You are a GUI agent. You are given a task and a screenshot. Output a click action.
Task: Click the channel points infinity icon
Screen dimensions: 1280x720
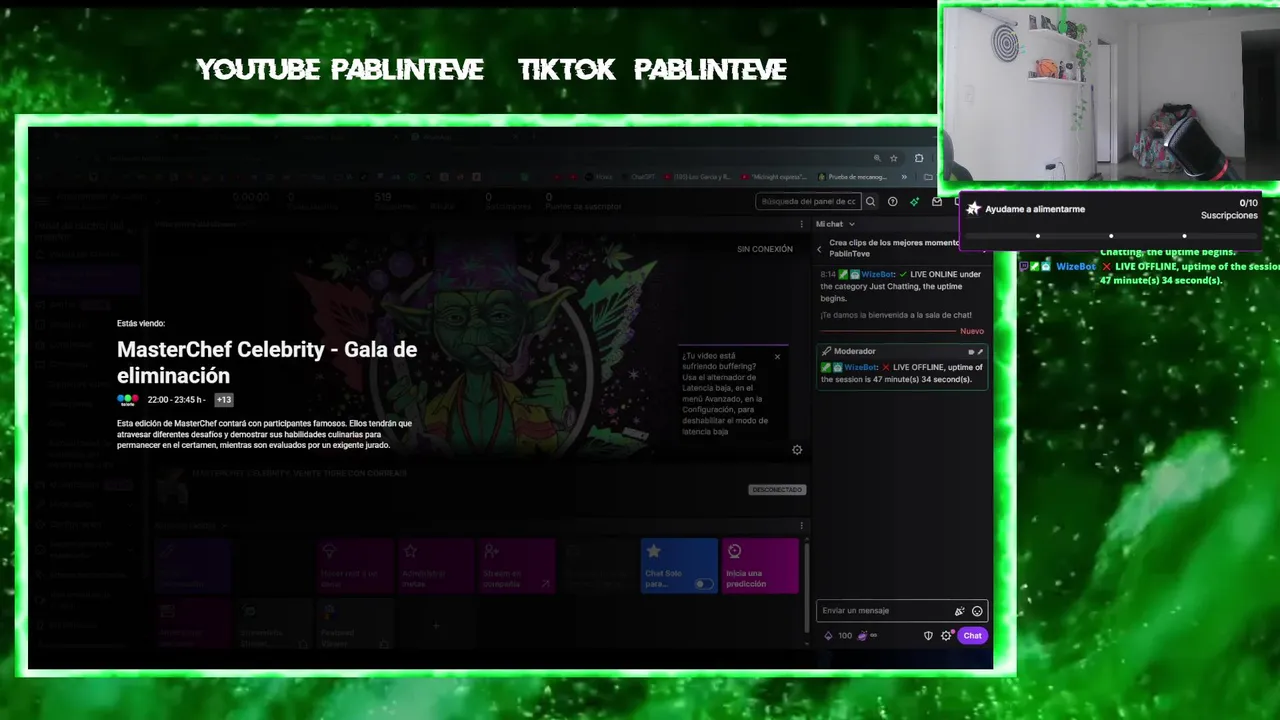click(x=866, y=636)
